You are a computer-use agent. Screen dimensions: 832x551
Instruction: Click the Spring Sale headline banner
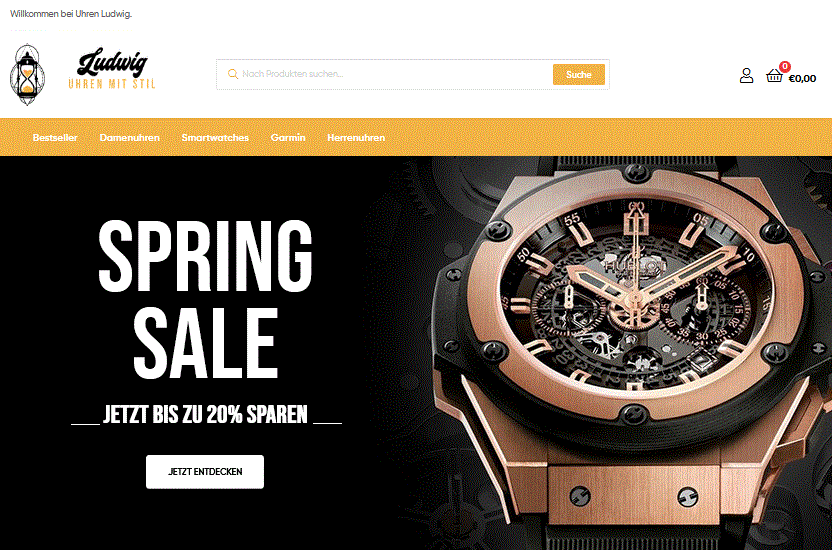click(206, 299)
